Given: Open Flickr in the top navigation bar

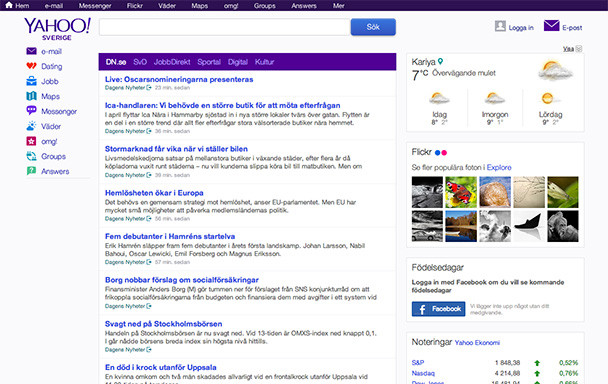Looking at the screenshot, I should pos(135,5).
